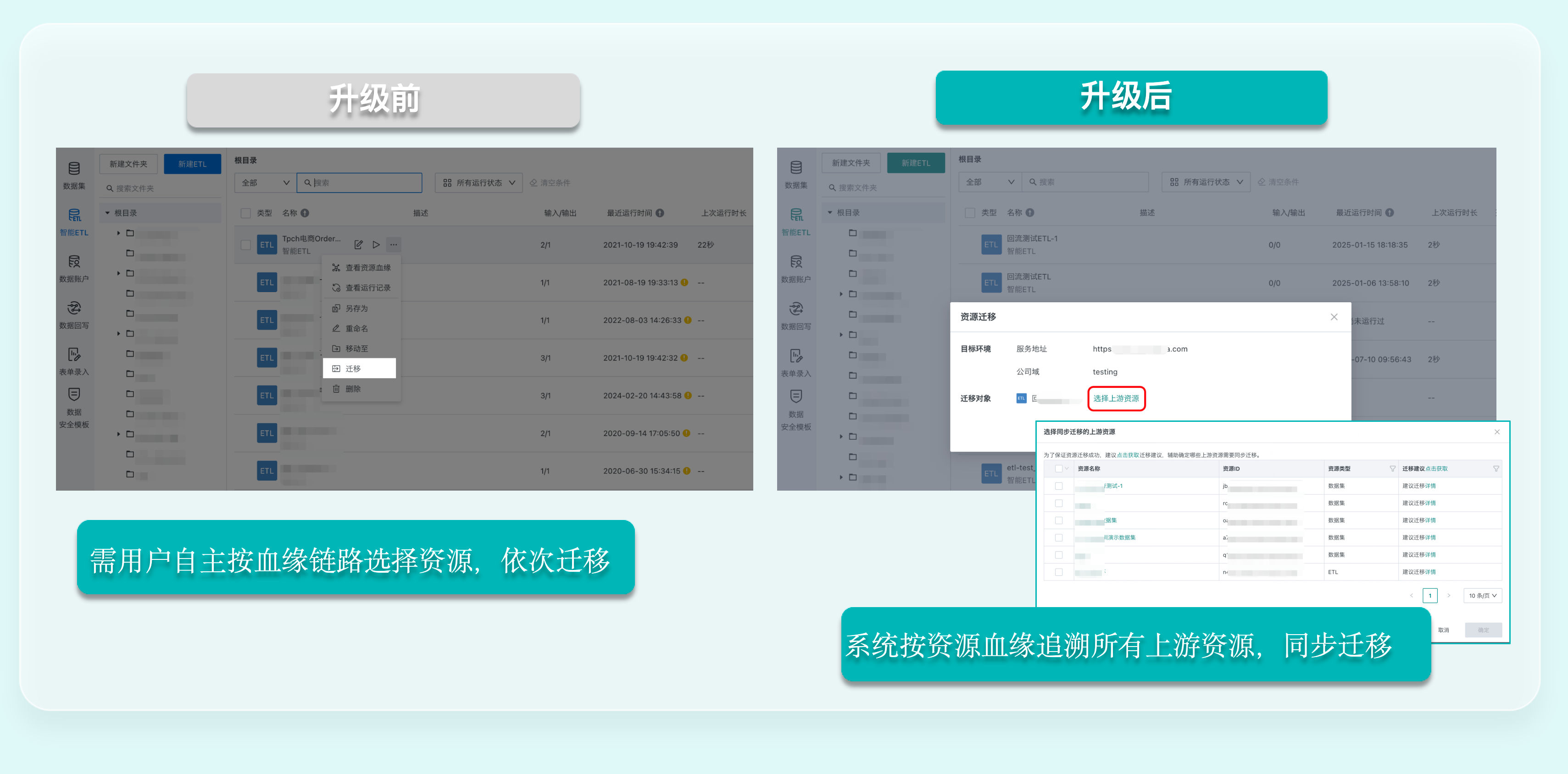Click the ETL icon on 回流测试ETL-1 row
Viewport: 1568px width, 774px height.
[x=991, y=244]
